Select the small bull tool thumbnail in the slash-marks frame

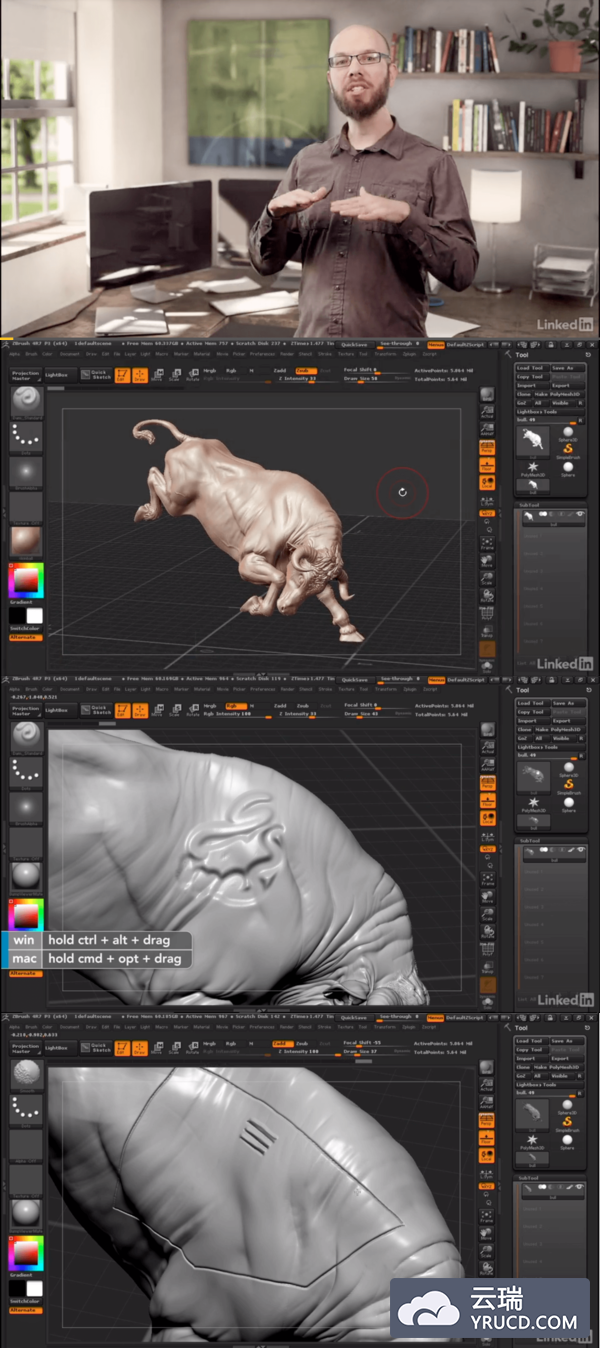532,1159
